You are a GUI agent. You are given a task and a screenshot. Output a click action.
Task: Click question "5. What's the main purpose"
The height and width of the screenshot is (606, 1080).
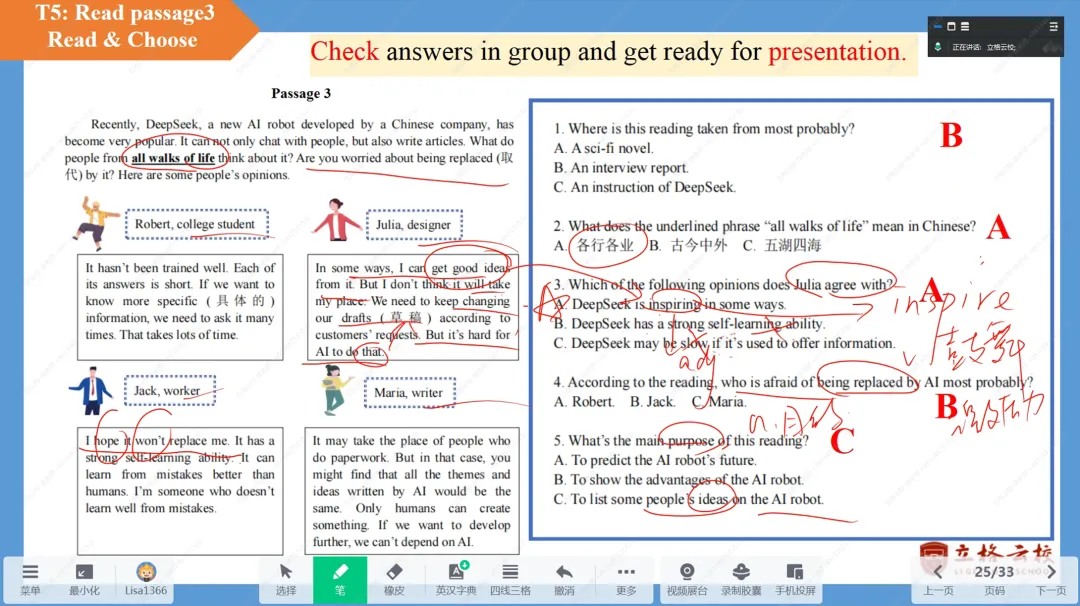pos(681,441)
